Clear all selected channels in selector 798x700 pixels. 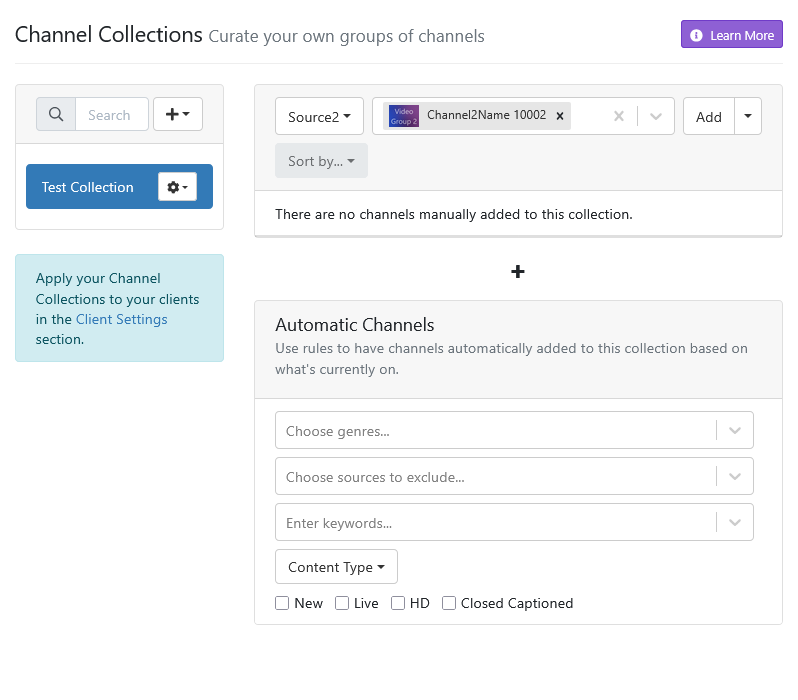pos(618,116)
